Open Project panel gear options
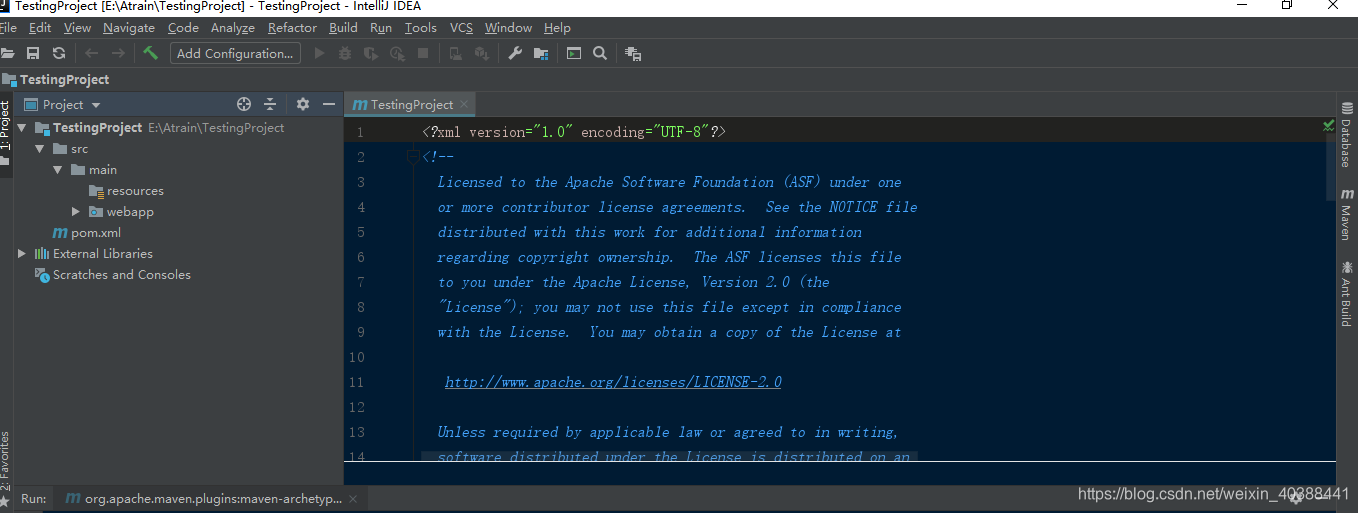This screenshot has width=1358, height=513. point(303,104)
